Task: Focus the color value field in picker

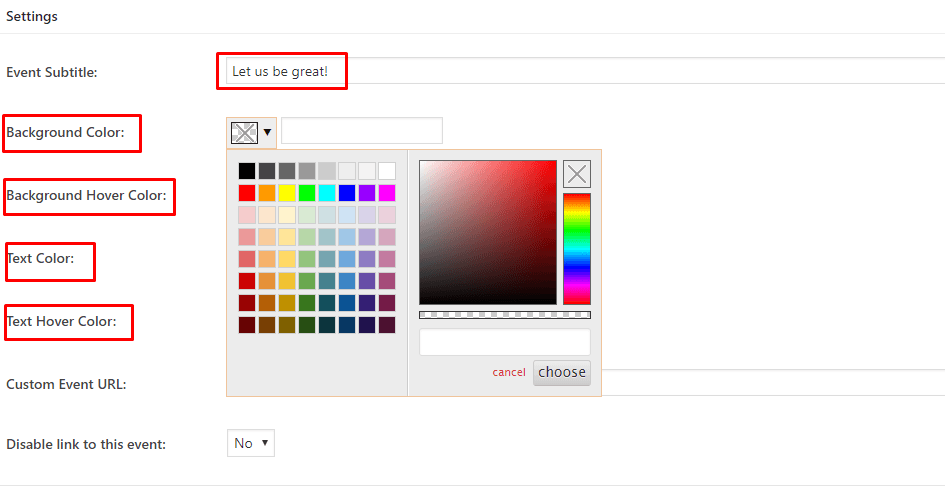Action: coord(504,342)
